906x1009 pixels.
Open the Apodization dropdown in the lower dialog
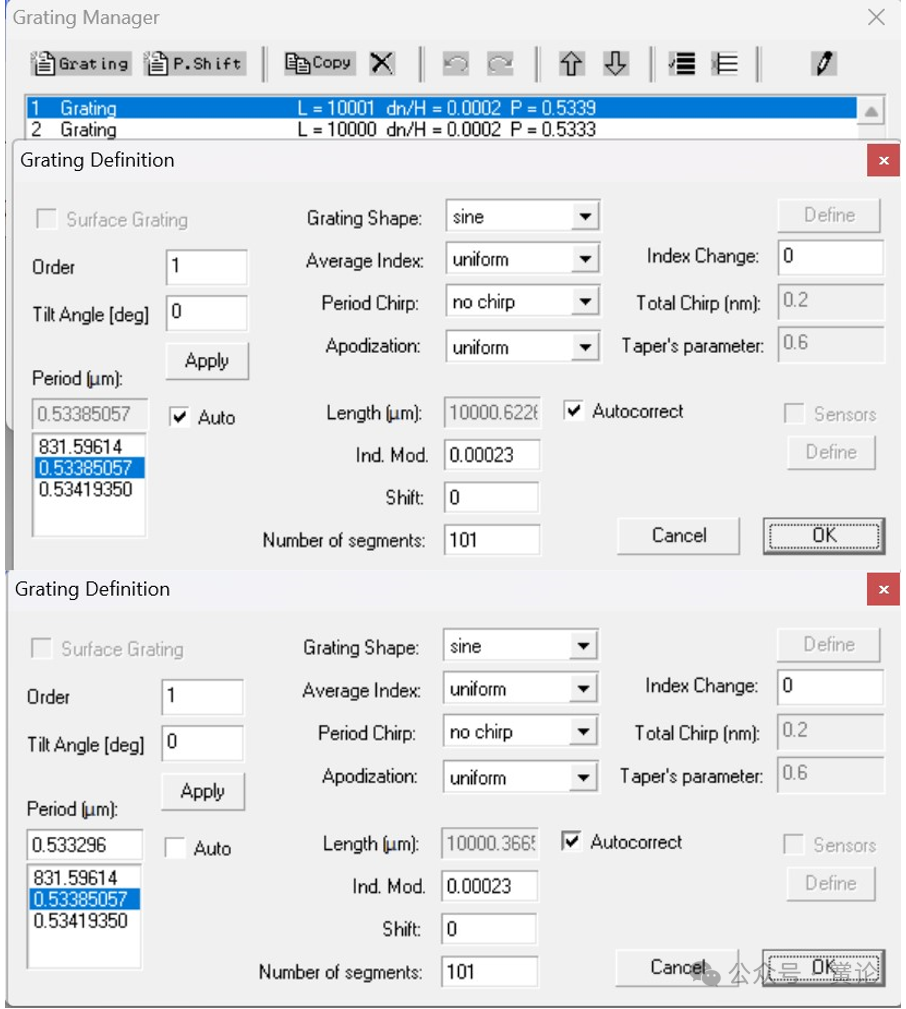(x=585, y=777)
